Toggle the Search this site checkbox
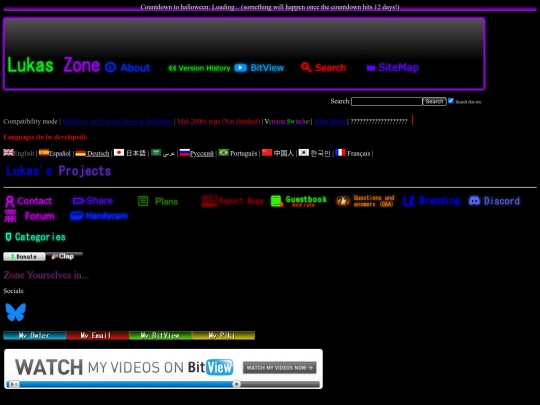Screen dimensions: 540x405 (x=450, y=101)
